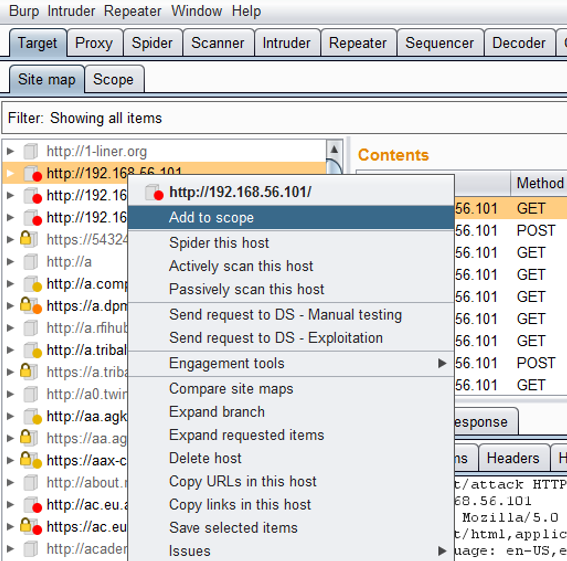Open the Window menu

196,11
